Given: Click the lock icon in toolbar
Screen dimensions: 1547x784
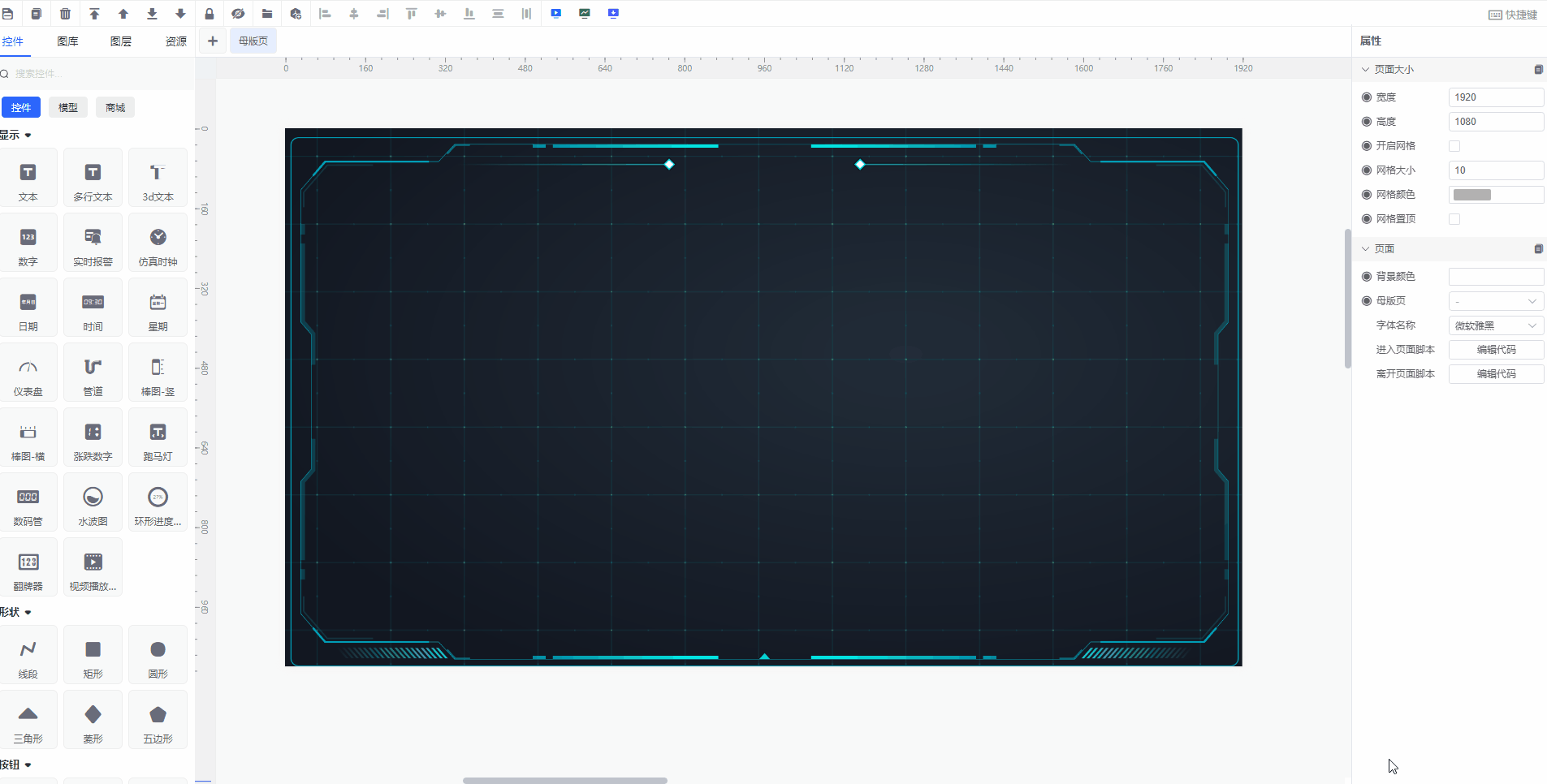Looking at the screenshot, I should coord(210,14).
